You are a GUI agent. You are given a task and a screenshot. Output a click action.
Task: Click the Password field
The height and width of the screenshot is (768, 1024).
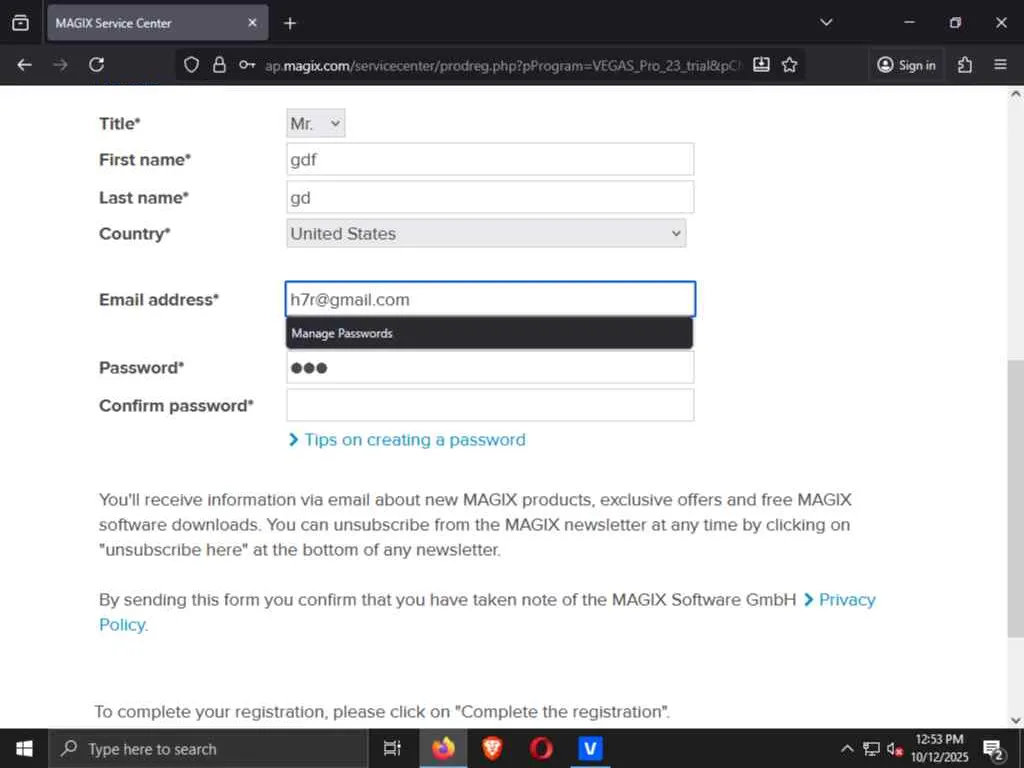click(490, 368)
